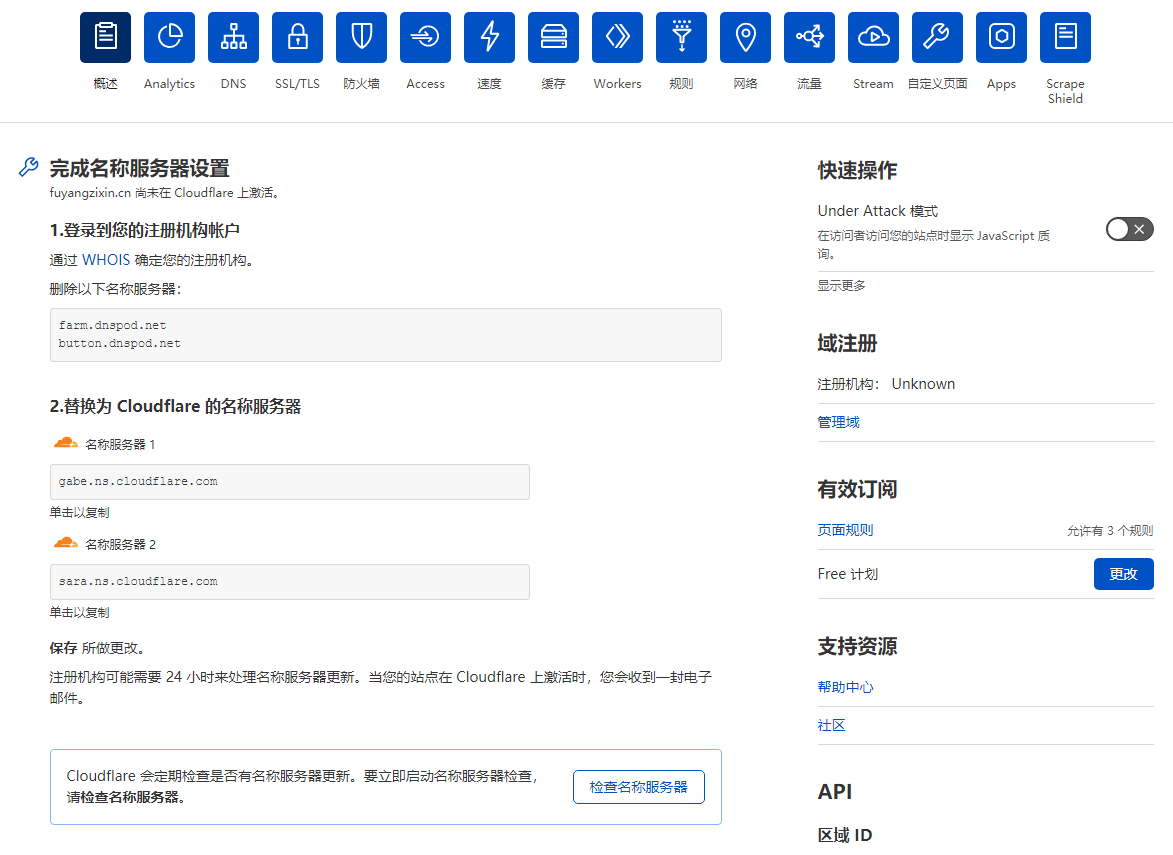
Task: Switch to the Stream tab label
Action: [x=874, y=84]
